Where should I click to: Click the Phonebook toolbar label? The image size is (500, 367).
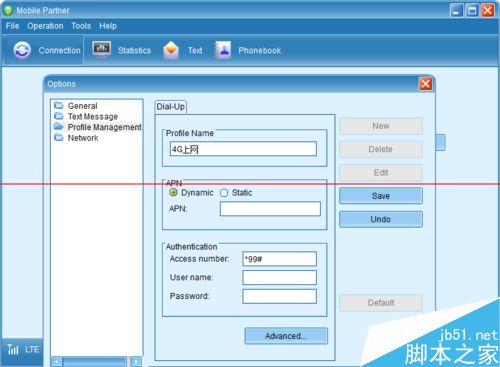pos(260,50)
